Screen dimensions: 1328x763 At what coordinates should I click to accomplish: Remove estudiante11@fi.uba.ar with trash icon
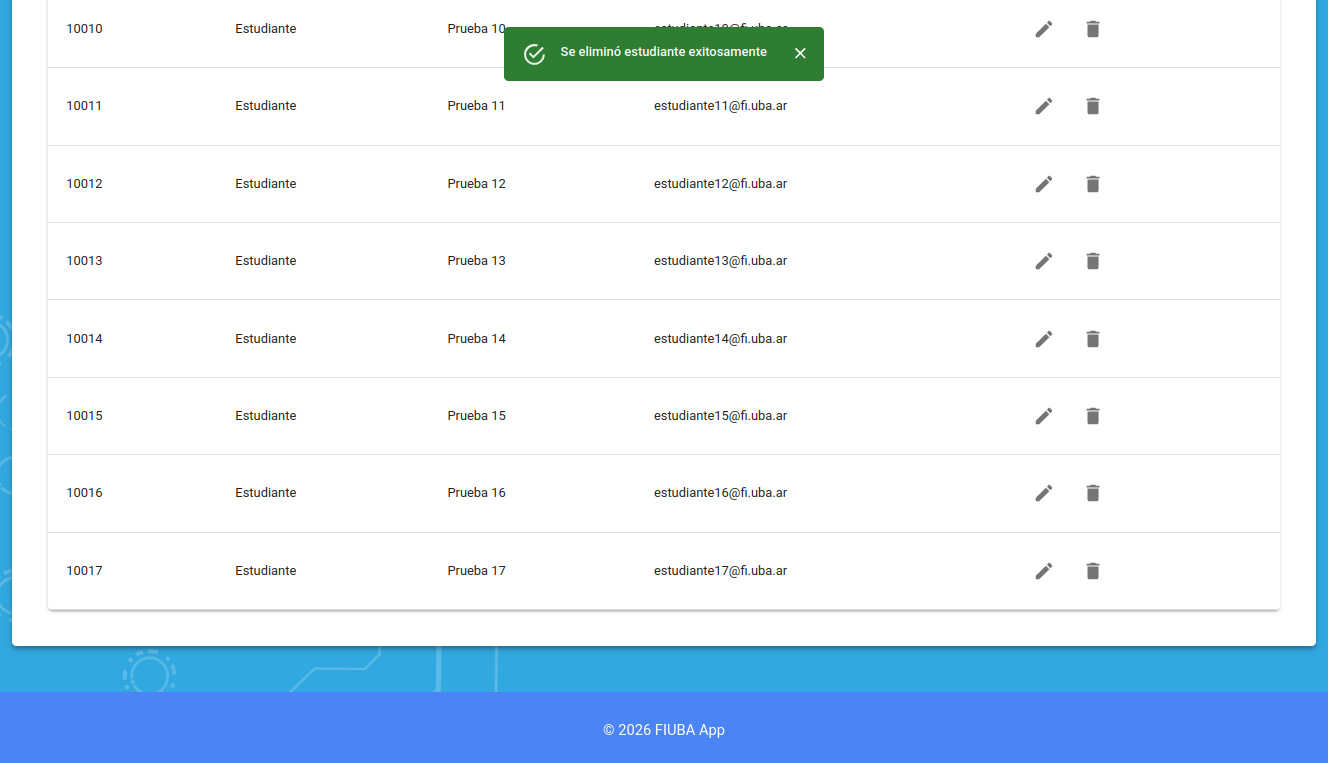[x=1092, y=106]
